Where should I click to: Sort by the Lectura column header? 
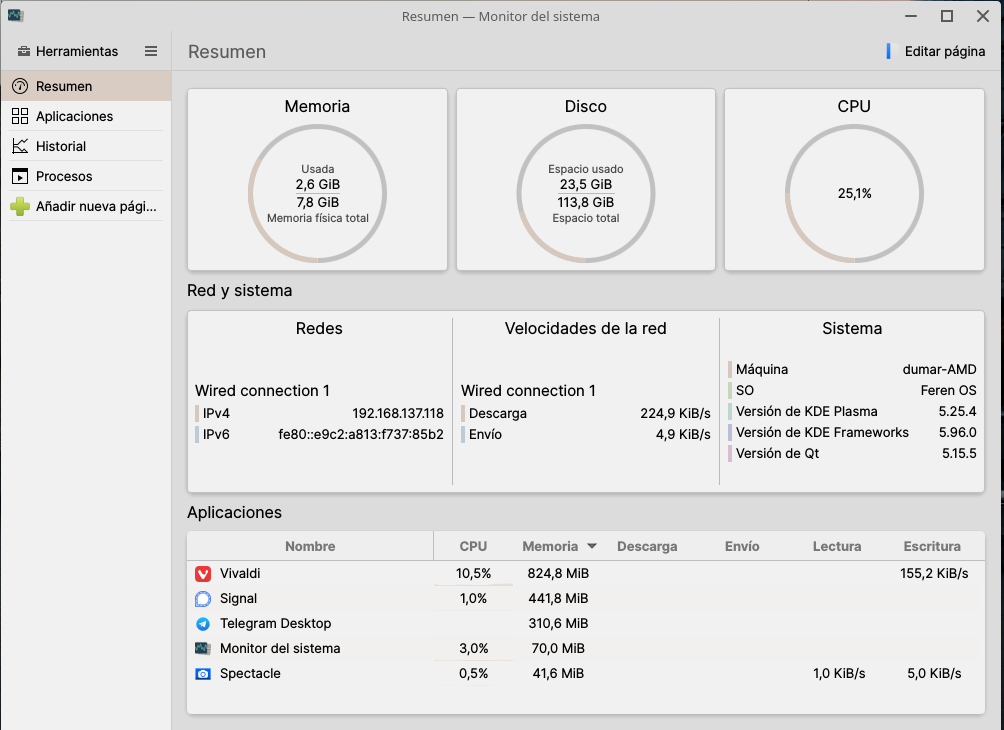837,546
